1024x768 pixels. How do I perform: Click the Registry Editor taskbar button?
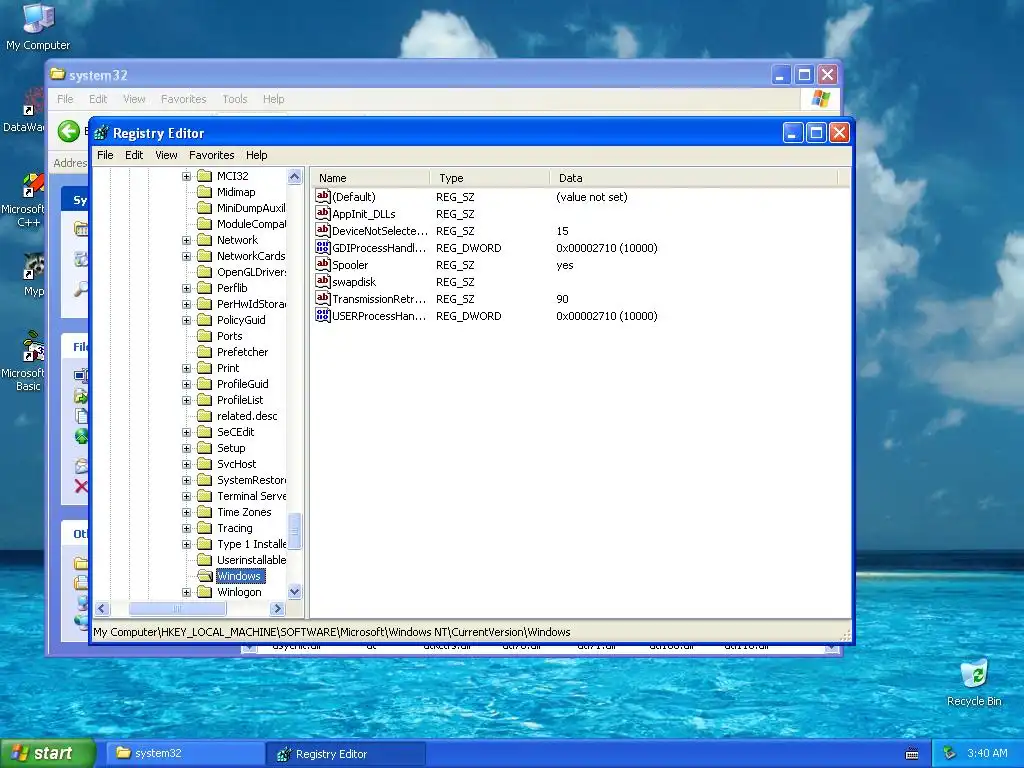tap(346, 754)
